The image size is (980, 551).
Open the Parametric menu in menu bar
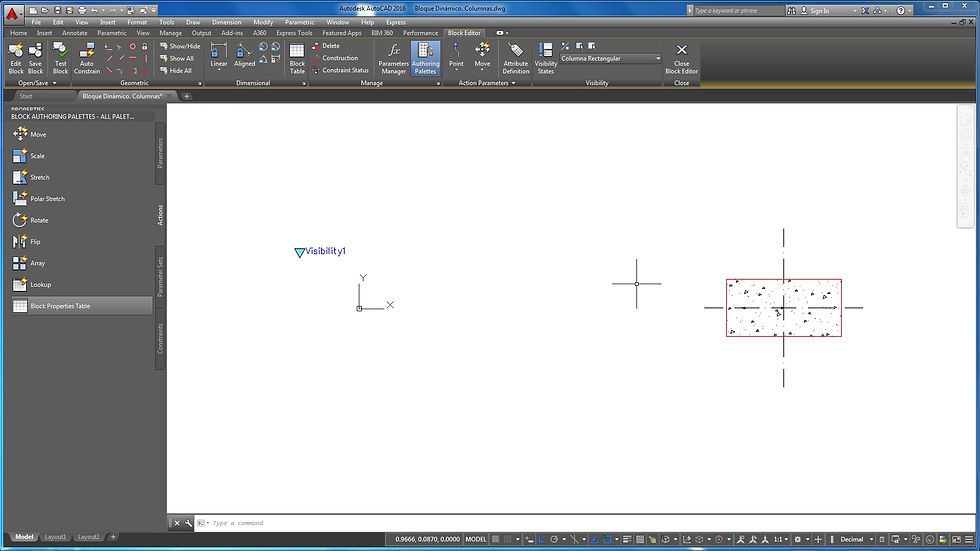tap(299, 22)
